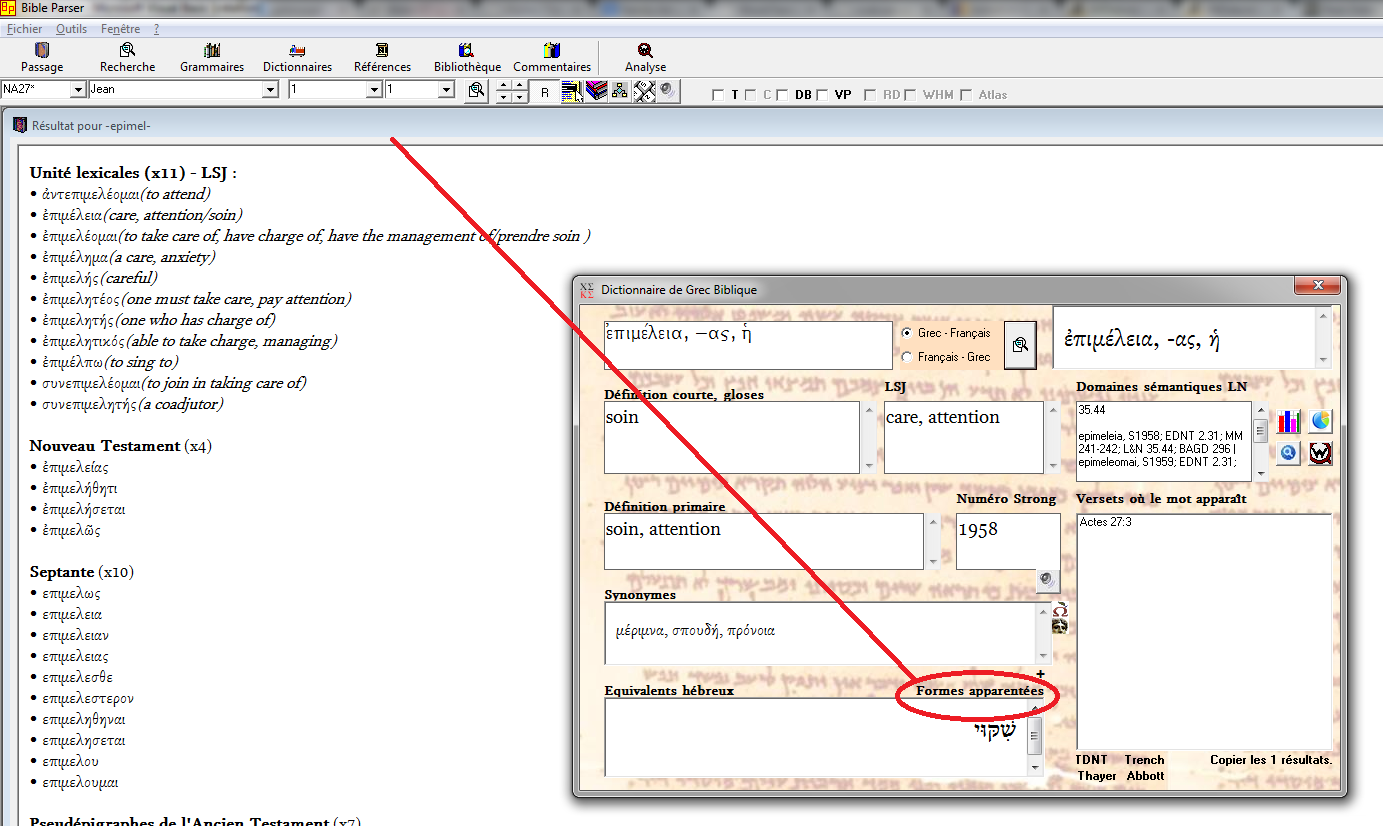Click the pie chart icon in dictionary
Screen dimensions: 1383x826
1321,421
